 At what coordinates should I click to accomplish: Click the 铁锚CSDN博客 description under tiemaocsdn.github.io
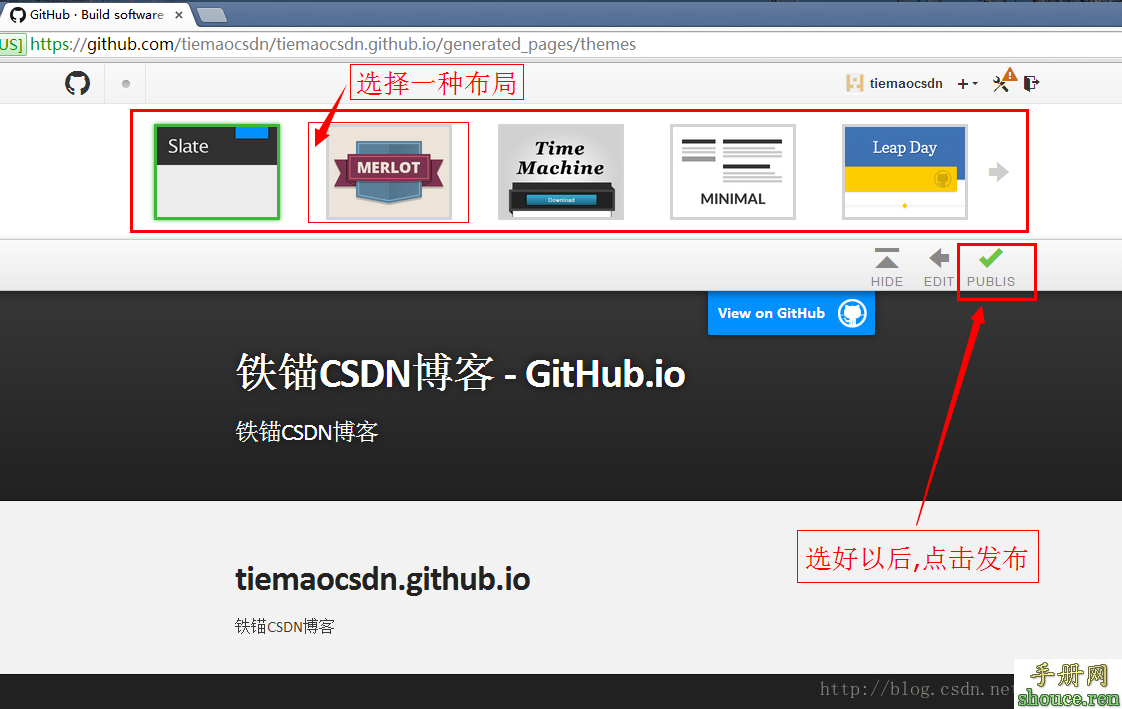[x=285, y=627]
